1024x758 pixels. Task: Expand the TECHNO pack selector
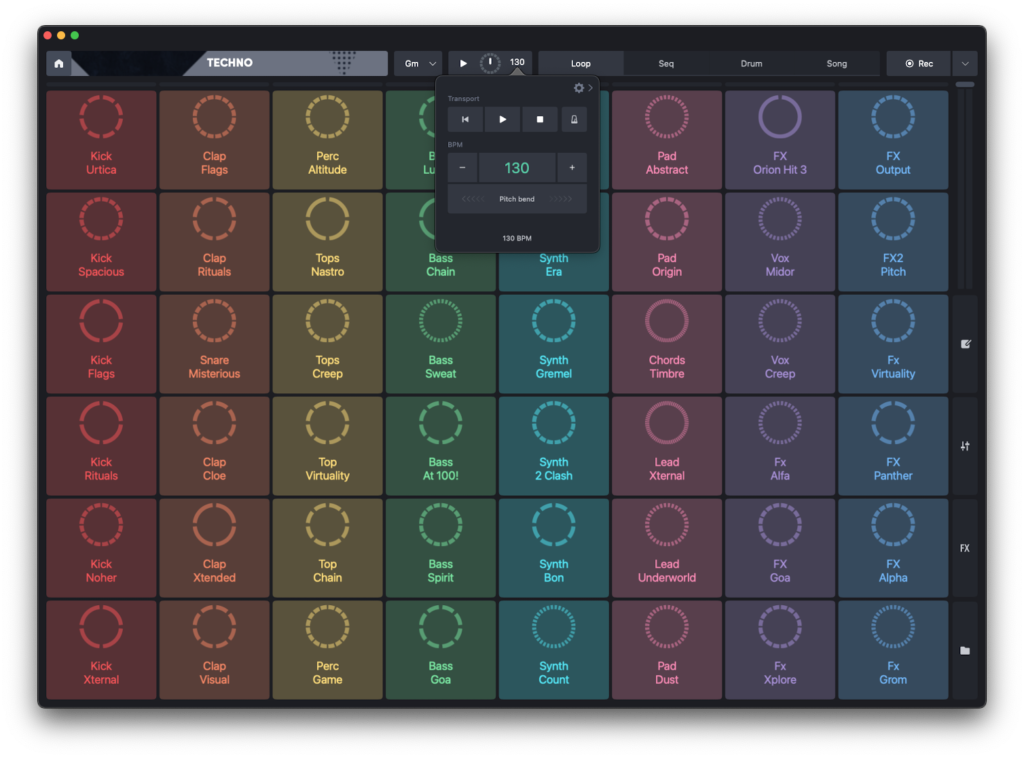pos(285,63)
